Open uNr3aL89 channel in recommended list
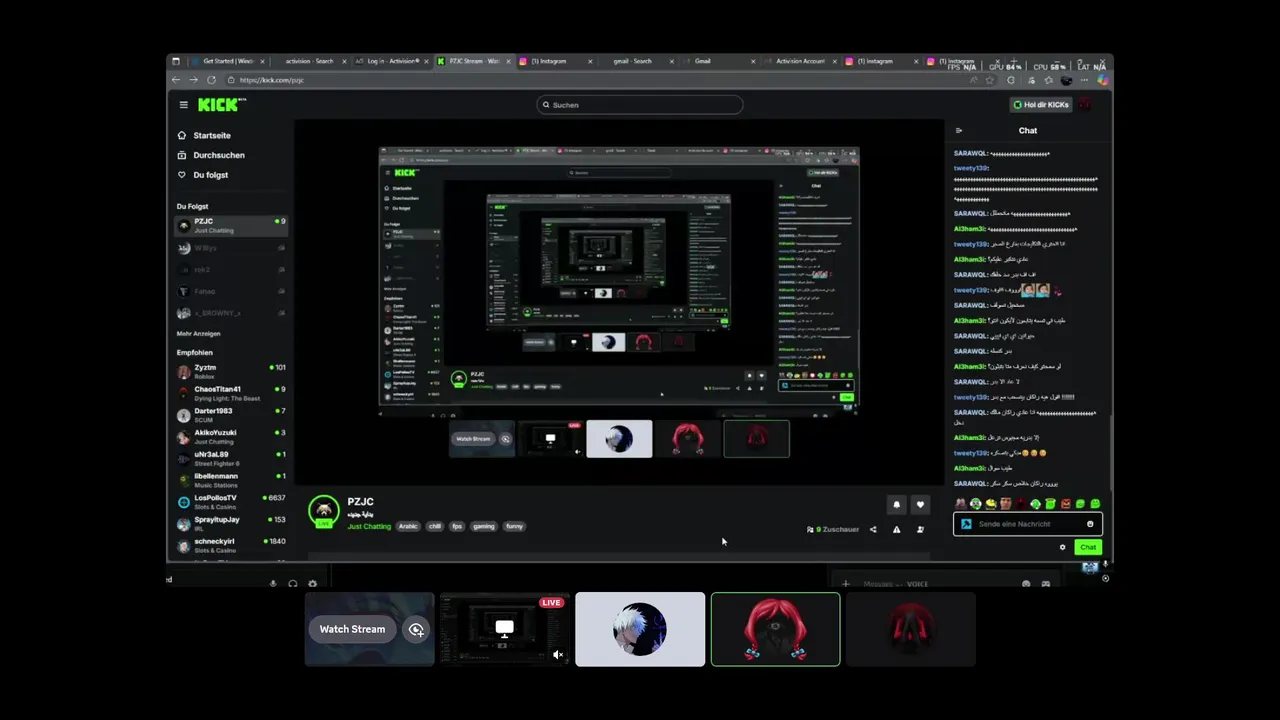1280x720 pixels. (231, 458)
